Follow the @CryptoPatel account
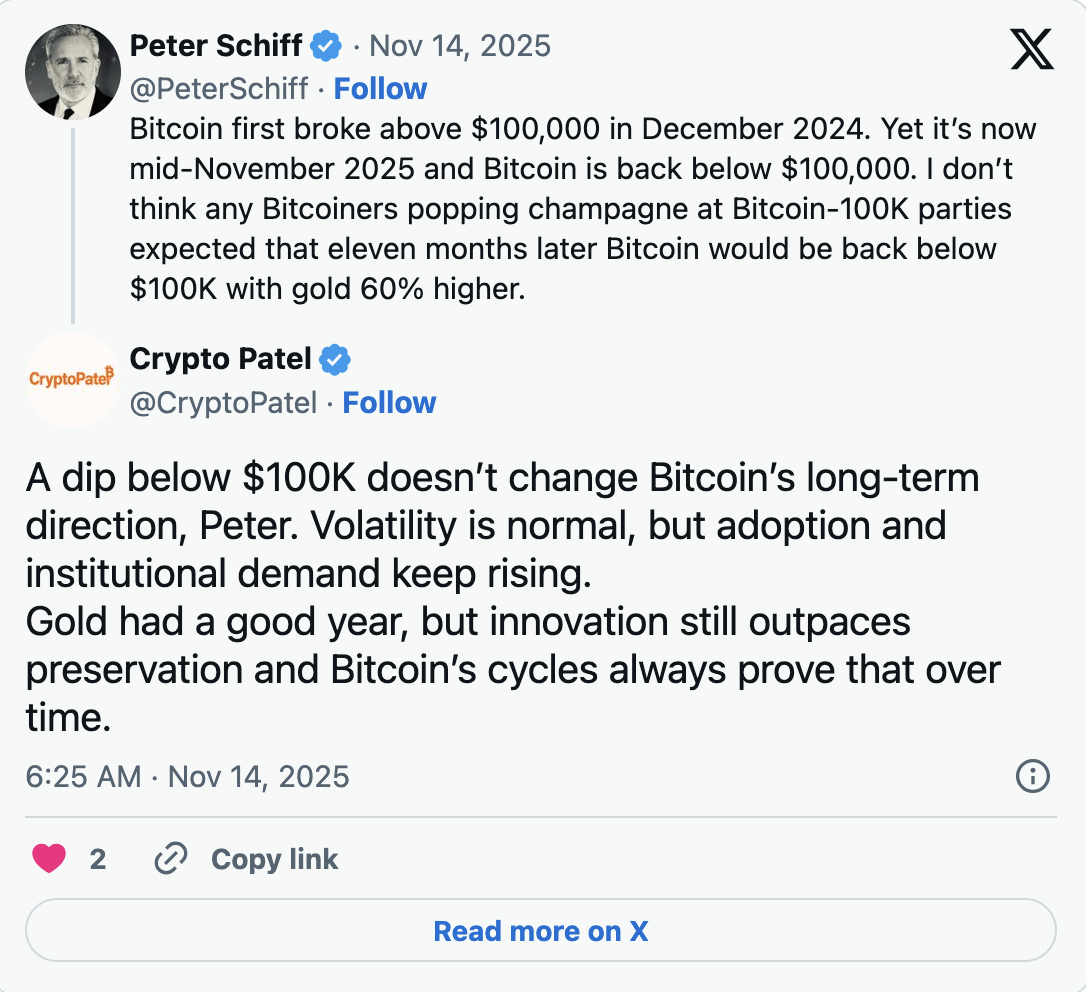Viewport: 1086px width, 992px height. pyautogui.click(x=389, y=402)
